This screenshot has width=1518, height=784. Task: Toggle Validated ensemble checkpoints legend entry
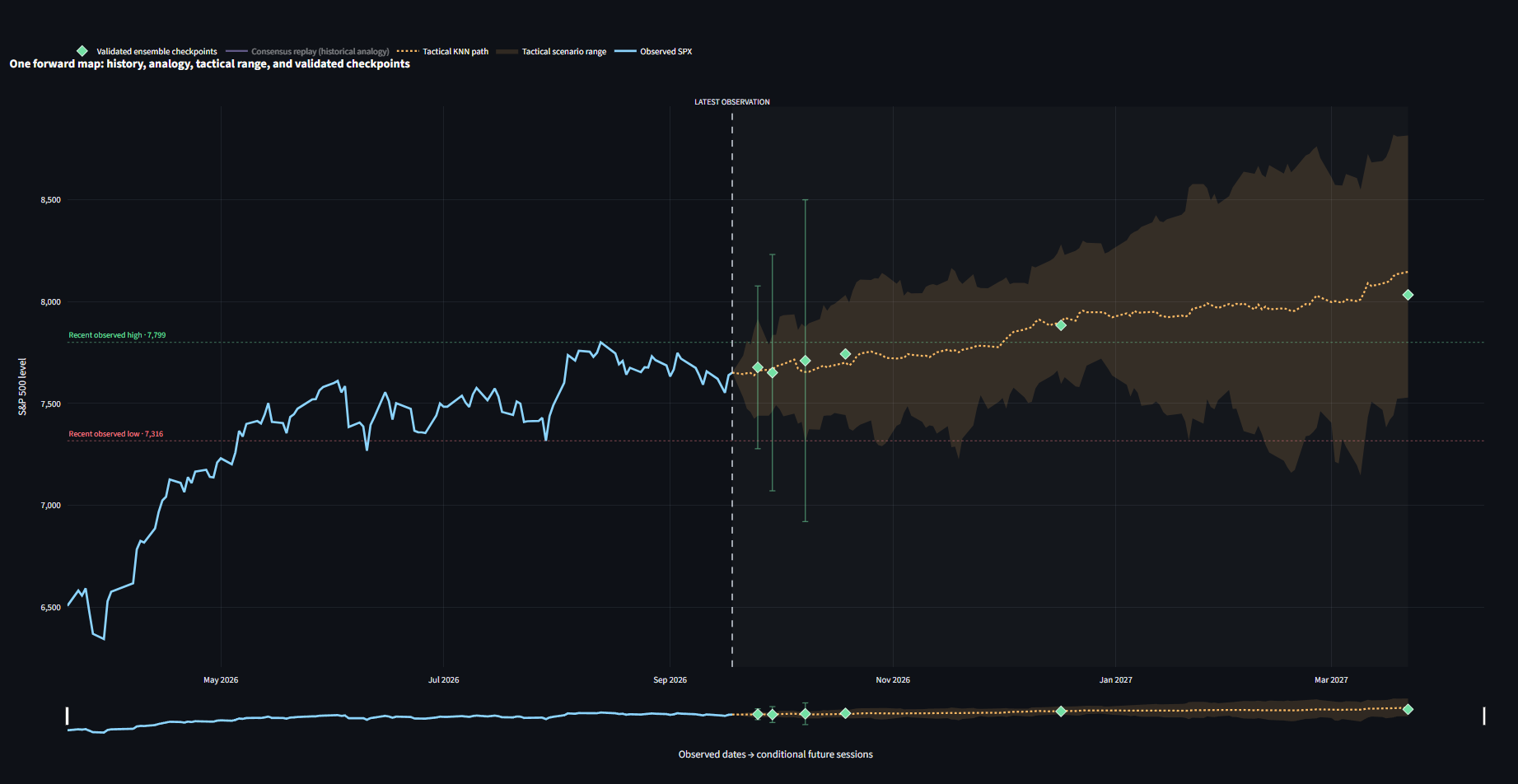tap(147, 51)
